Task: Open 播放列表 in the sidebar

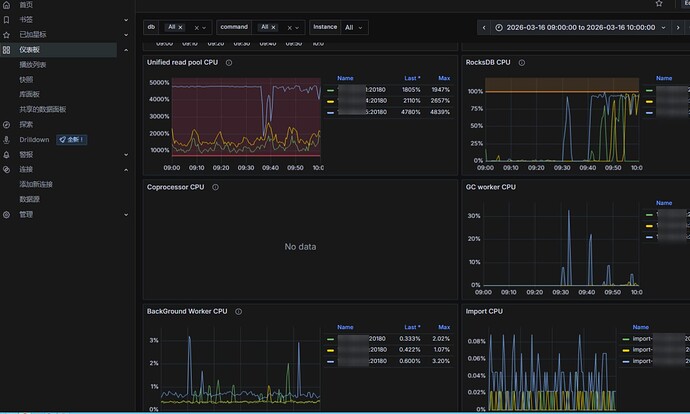Action: [x=33, y=65]
